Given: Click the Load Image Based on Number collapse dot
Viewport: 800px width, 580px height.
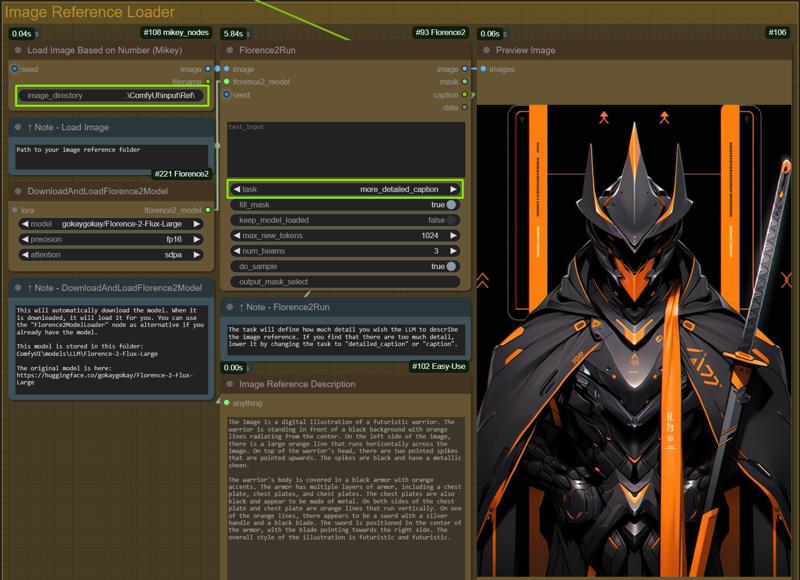Looking at the screenshot, I should pyautogui.click(x=18, y=50).
